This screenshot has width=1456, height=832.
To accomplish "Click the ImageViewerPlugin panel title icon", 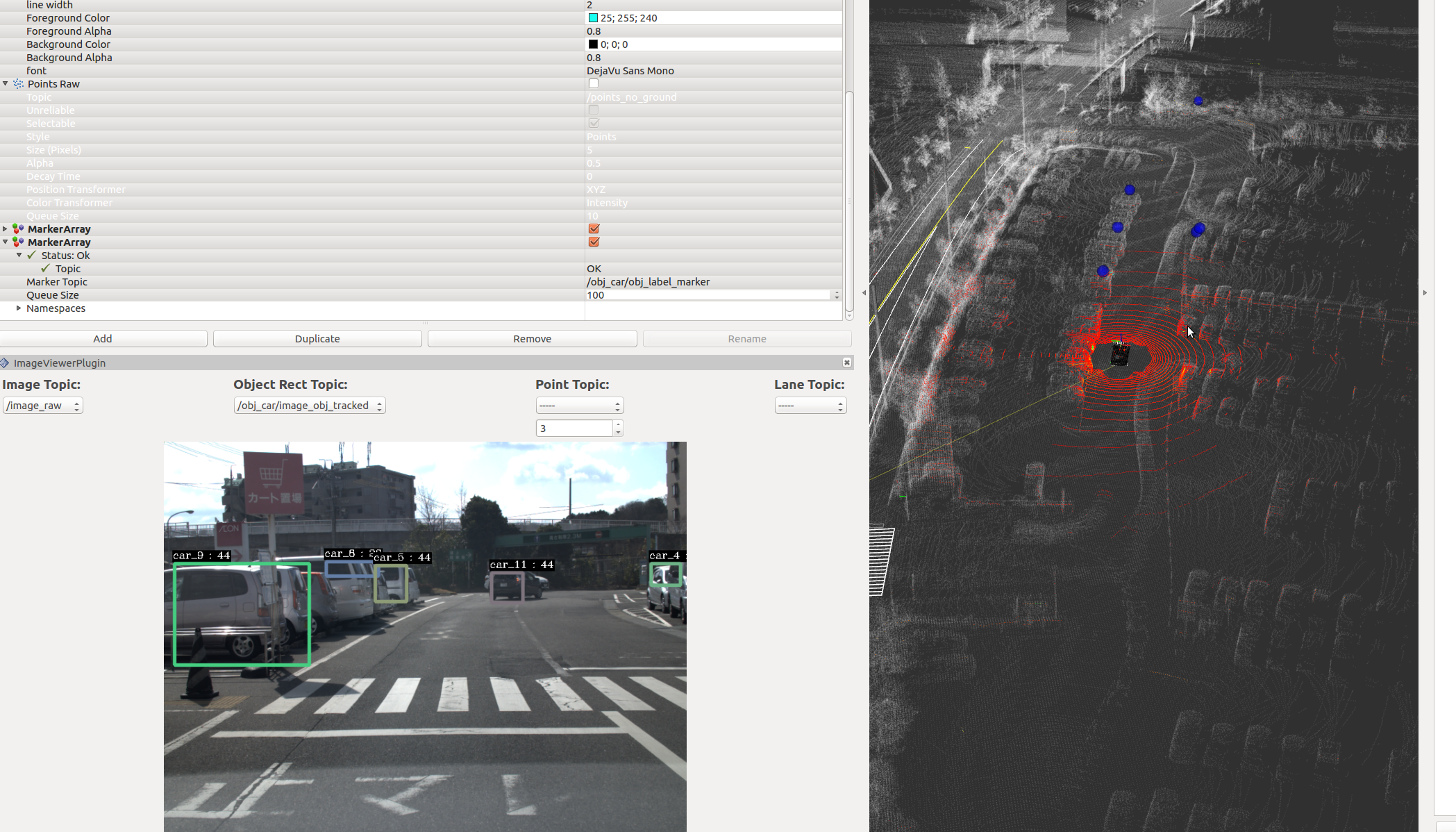I will (5, 363).
